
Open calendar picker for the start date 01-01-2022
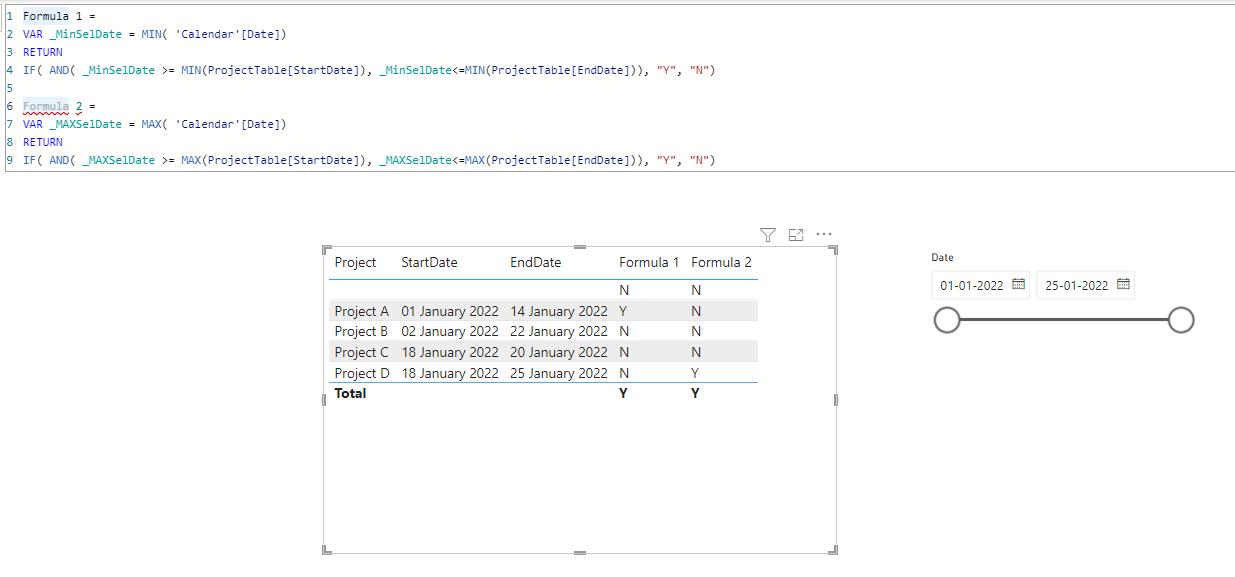pos(1018,284)
